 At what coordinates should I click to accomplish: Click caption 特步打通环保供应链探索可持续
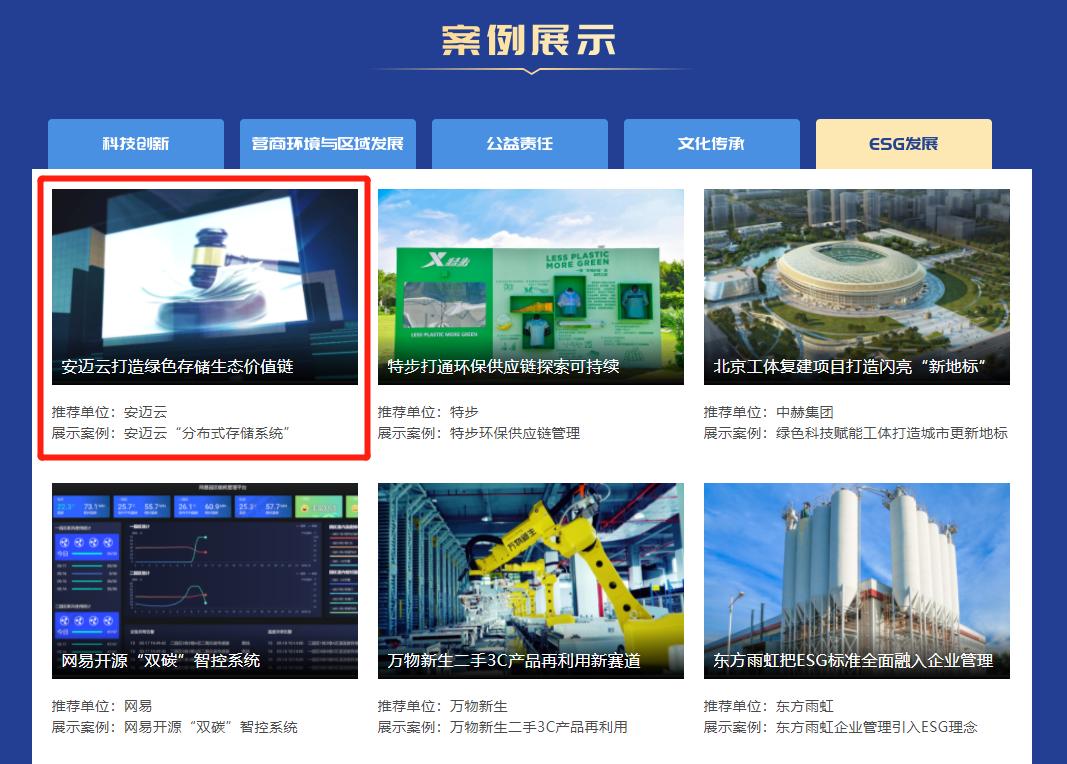coord(504,367)
